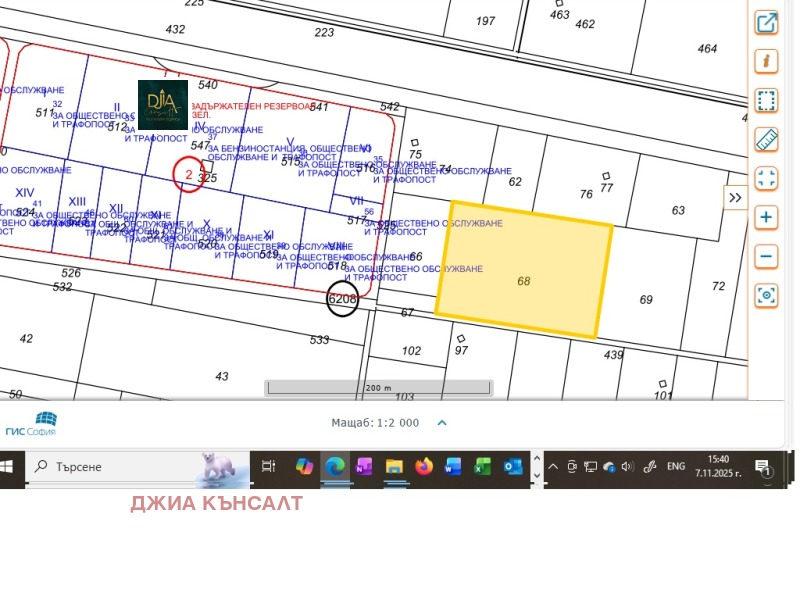Open Outlook from the taskbar
Viewport: 800px width, 600px height.
tap(514, 467)
